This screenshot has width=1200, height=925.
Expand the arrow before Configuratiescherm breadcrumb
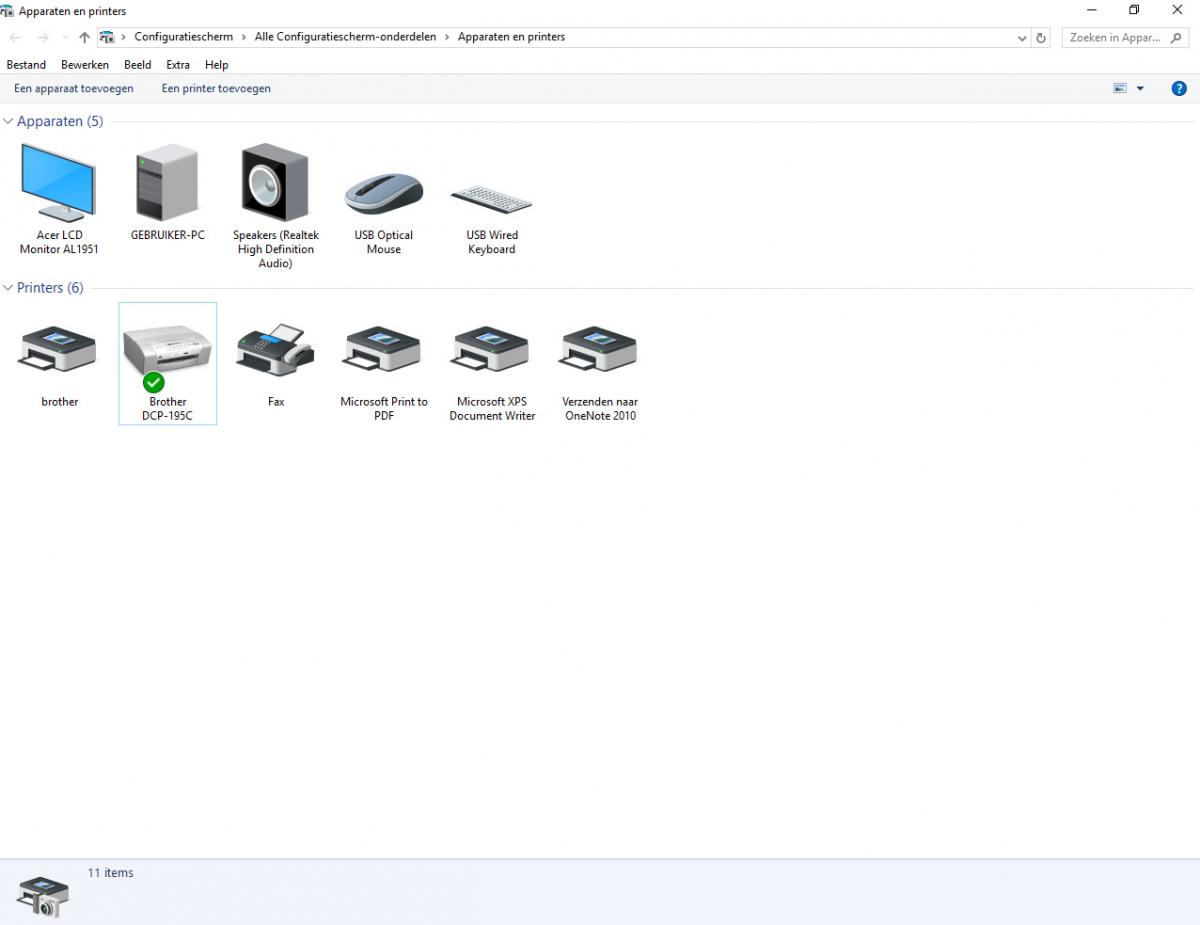point(124,37)
